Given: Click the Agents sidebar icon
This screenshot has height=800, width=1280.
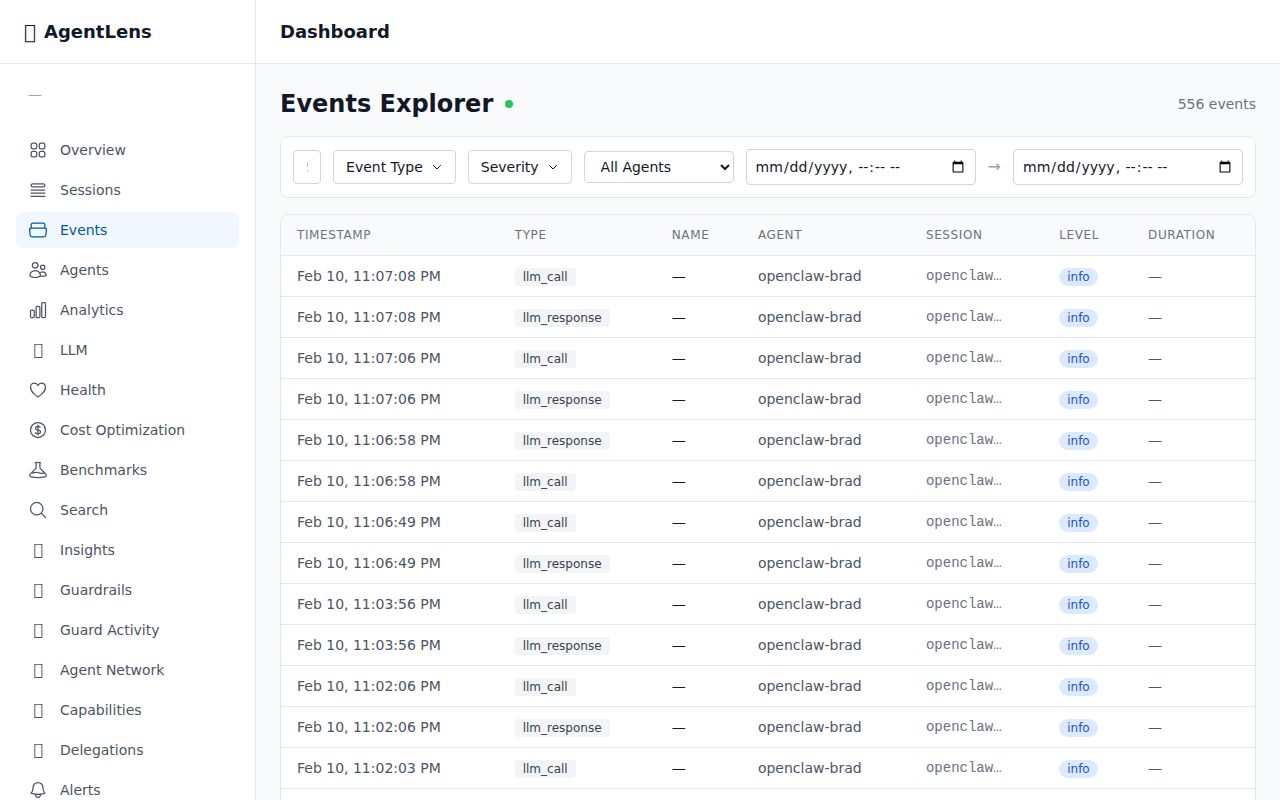Looking at the screenshot, I should [38, 269].
